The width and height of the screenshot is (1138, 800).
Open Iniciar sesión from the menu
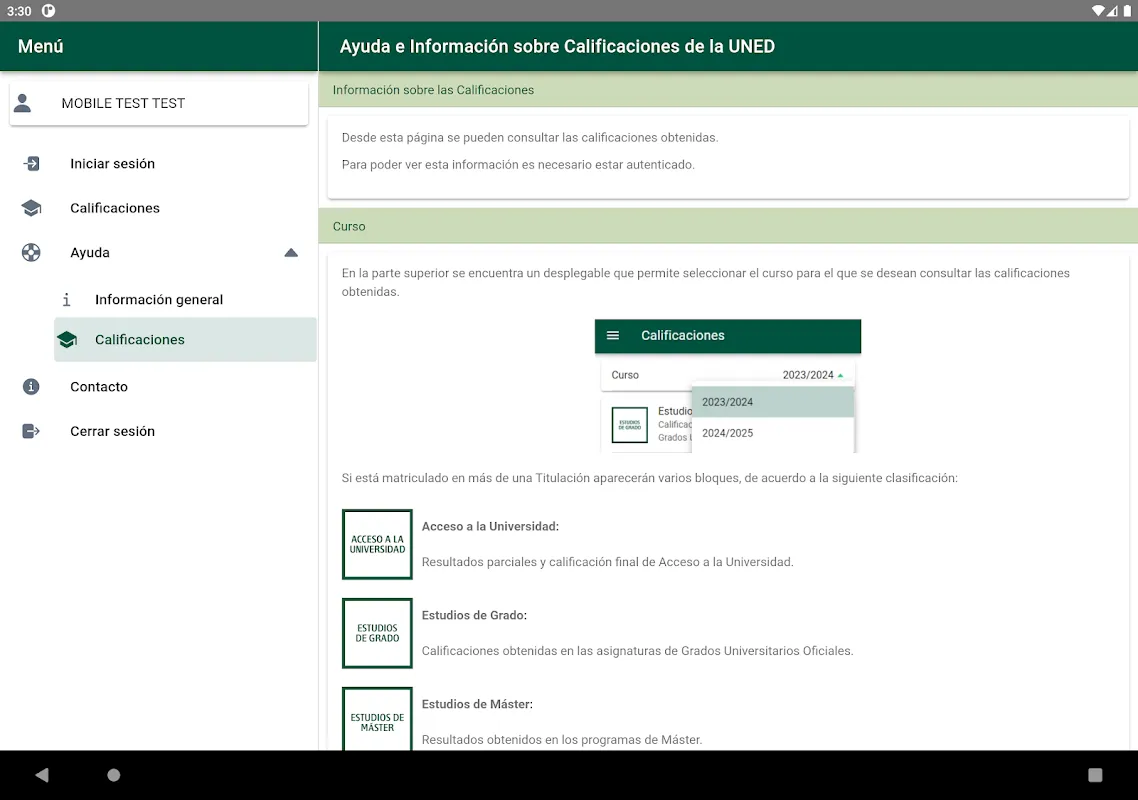pos(159,163)
